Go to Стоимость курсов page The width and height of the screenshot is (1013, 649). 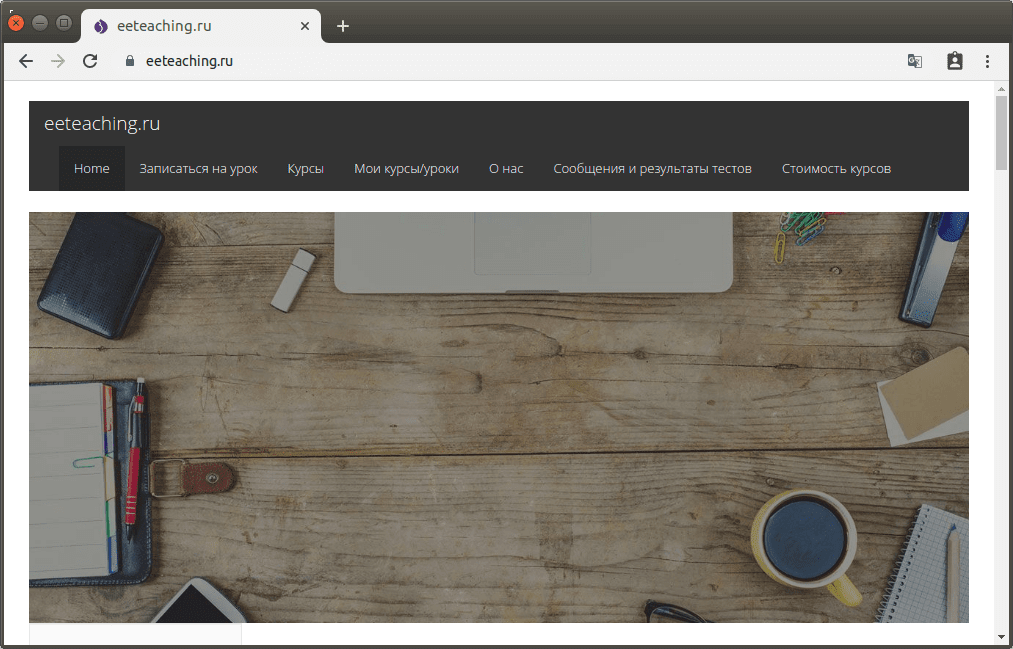[836, 169]
